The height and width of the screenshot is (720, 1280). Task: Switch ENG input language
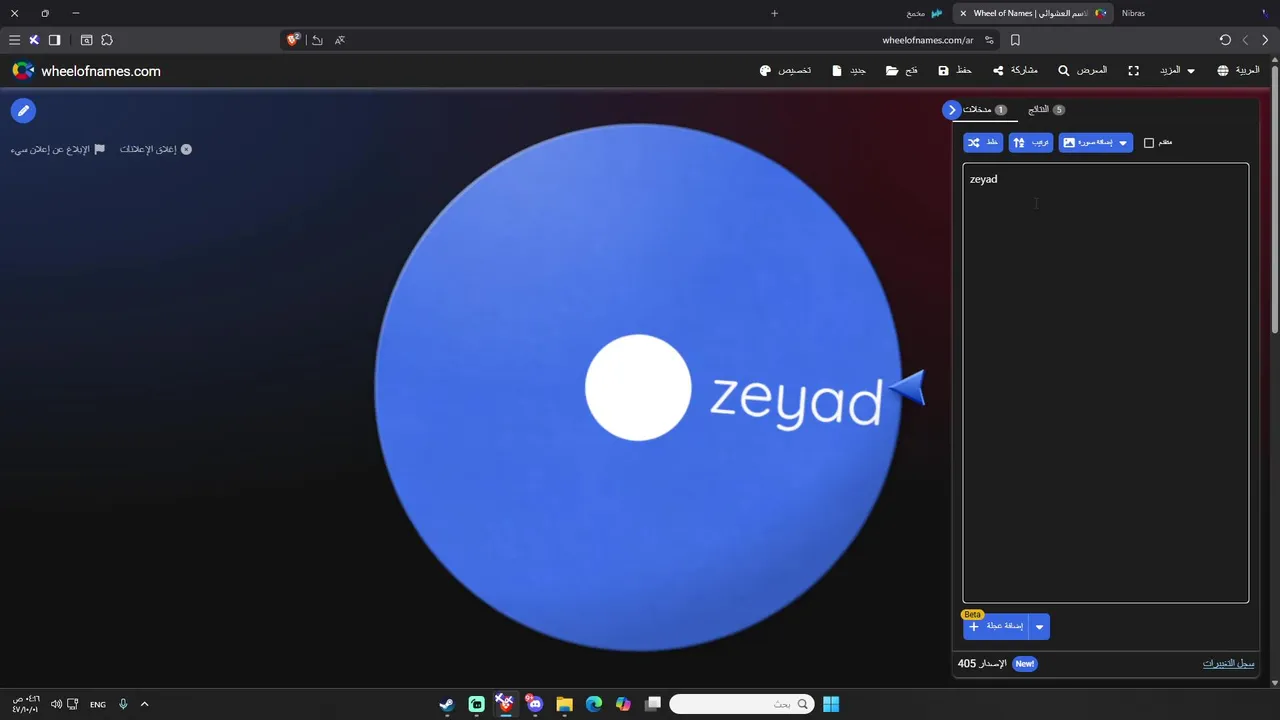click(97, 704)
